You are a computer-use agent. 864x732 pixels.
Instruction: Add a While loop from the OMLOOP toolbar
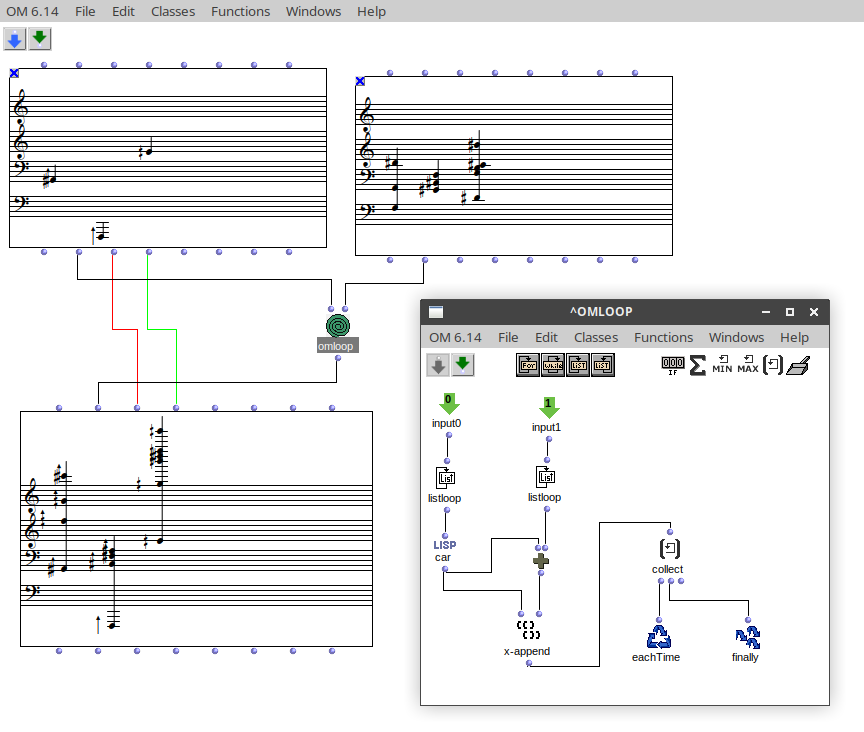tap(553, 365)
